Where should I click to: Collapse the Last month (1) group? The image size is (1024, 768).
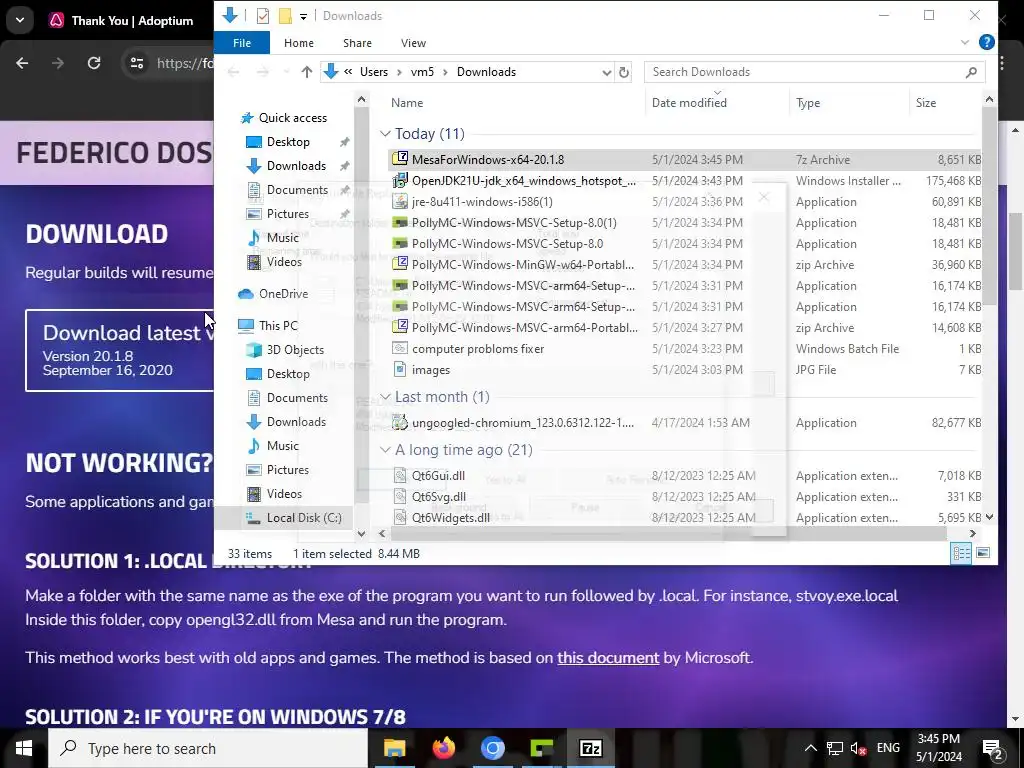385,397
